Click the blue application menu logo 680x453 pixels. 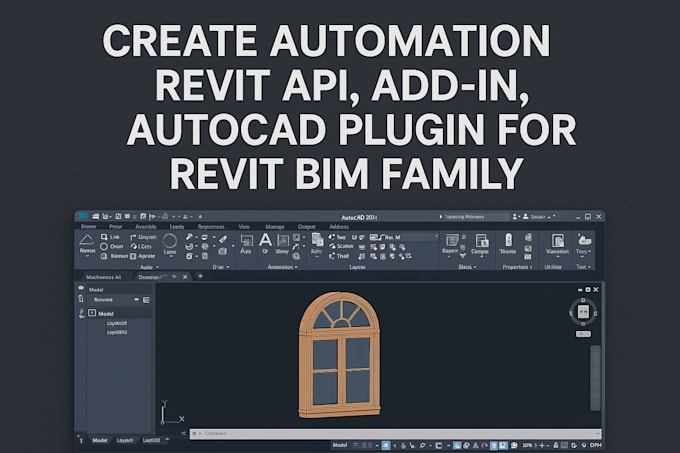84,216
